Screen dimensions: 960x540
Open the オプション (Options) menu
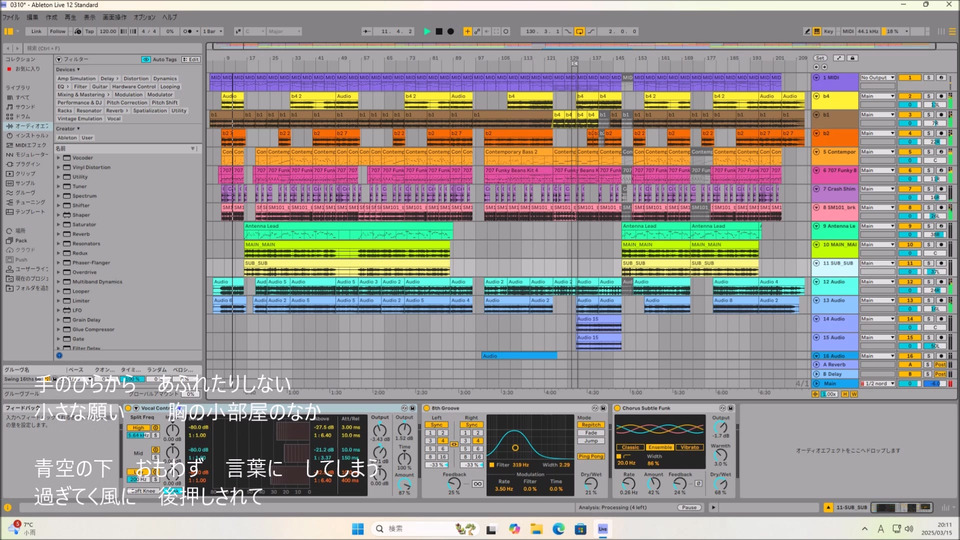coord(144,17)
